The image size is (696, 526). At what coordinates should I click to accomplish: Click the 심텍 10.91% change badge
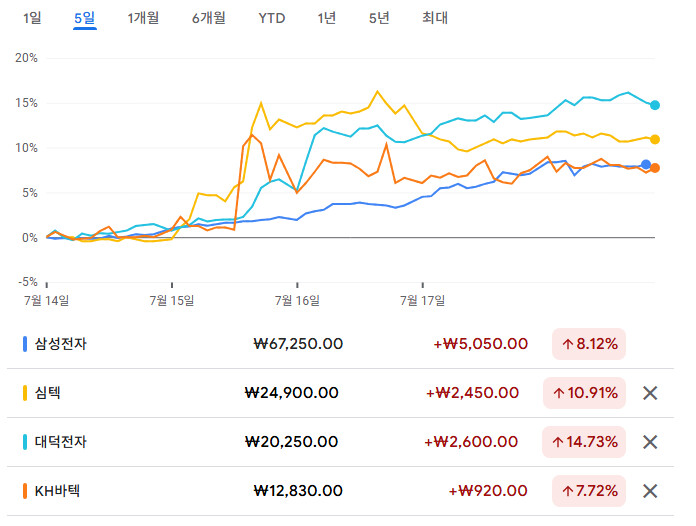[x=584, y=393]
